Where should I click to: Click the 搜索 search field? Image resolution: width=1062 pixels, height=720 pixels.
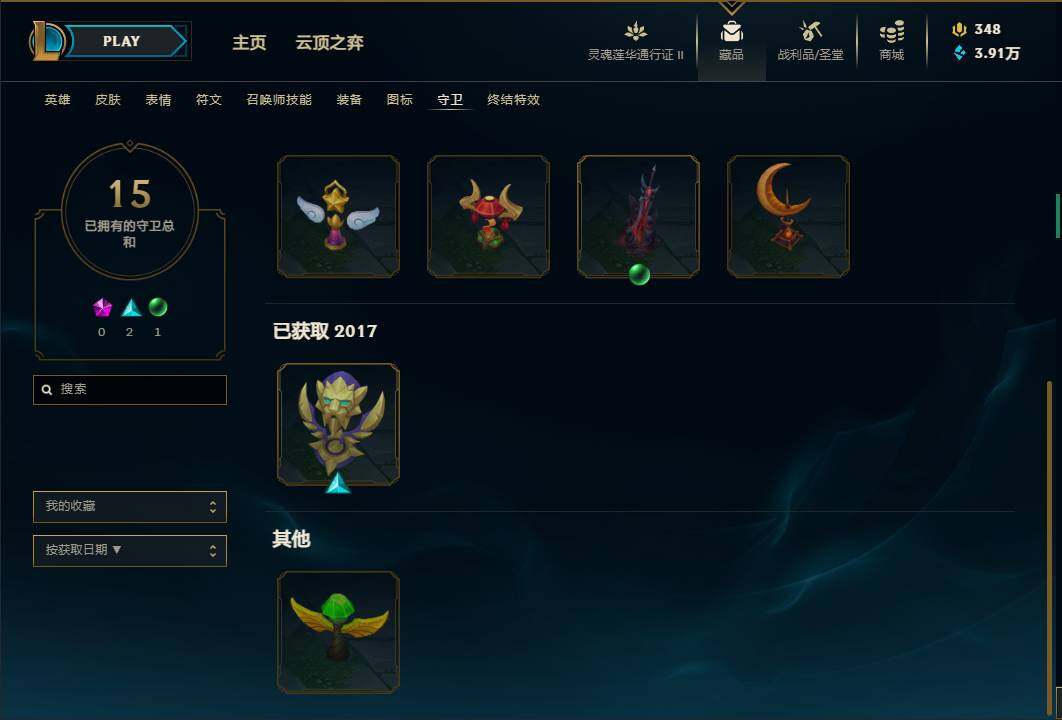[x=130, y=390]
